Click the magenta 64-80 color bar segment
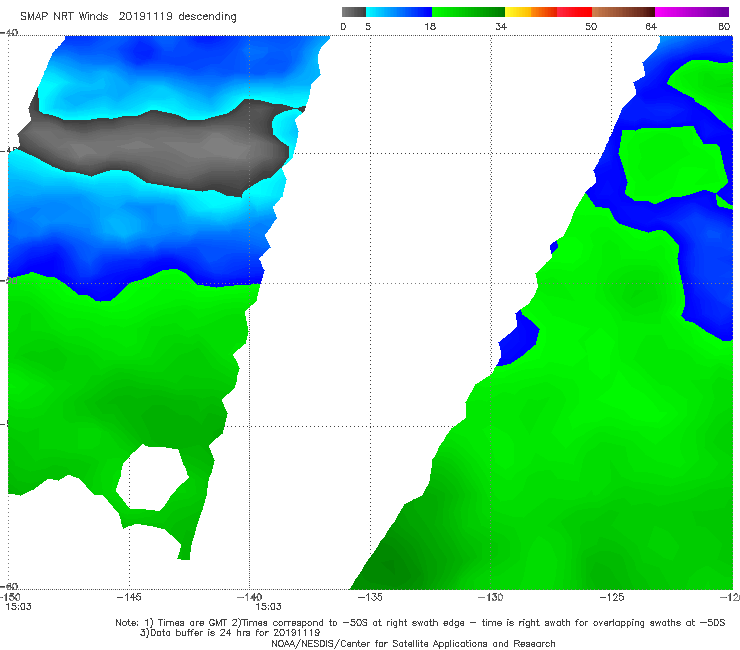 [692, 12]
